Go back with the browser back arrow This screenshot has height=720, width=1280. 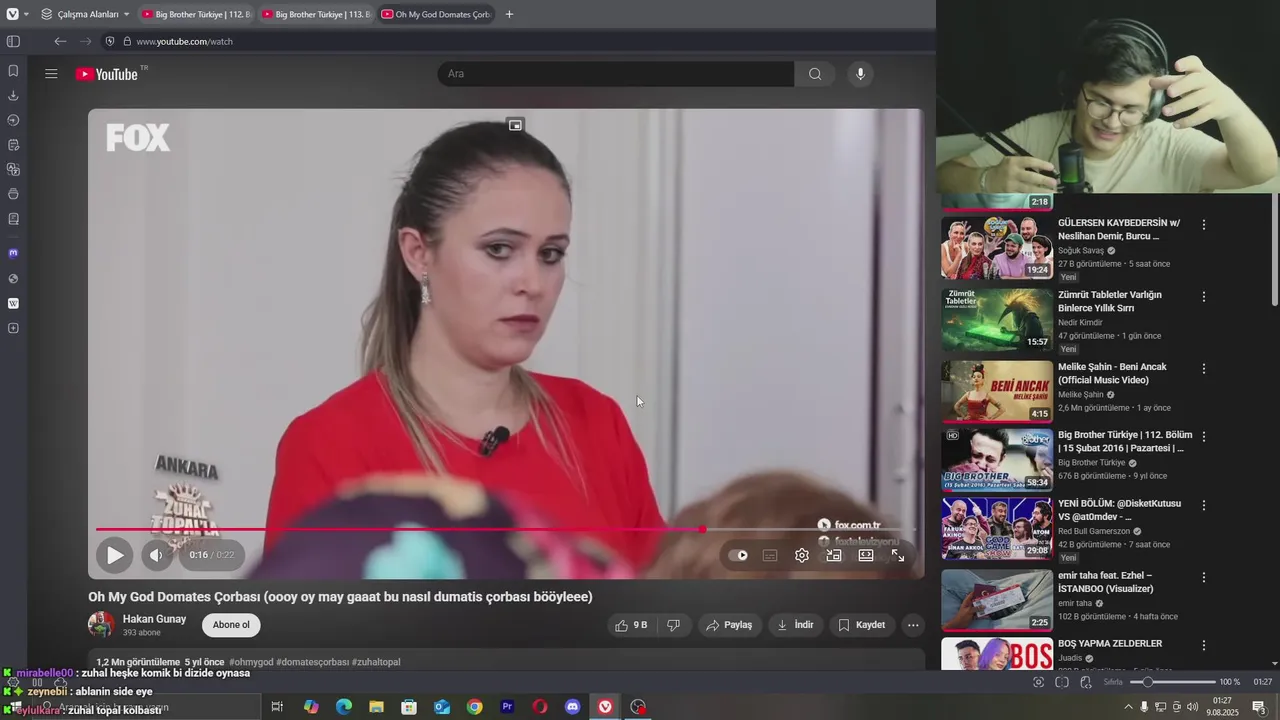click(60, 41)
